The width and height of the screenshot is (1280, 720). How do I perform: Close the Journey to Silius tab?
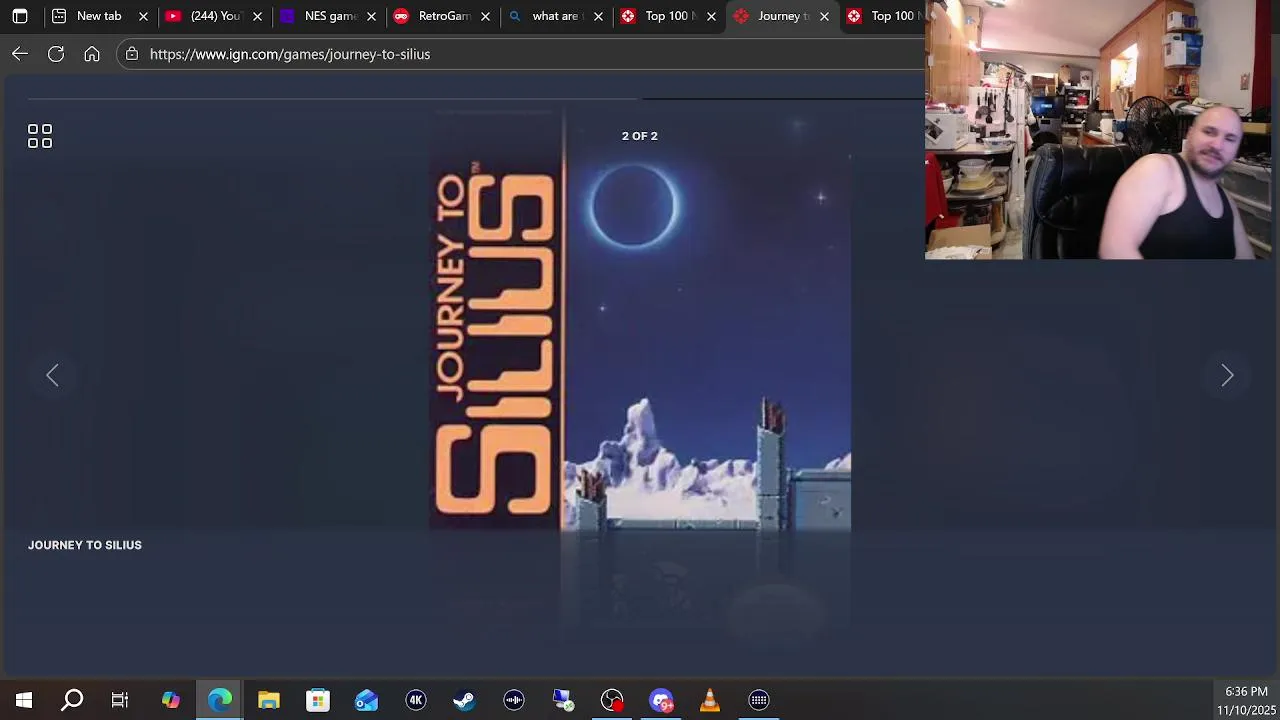click(824, 16)
